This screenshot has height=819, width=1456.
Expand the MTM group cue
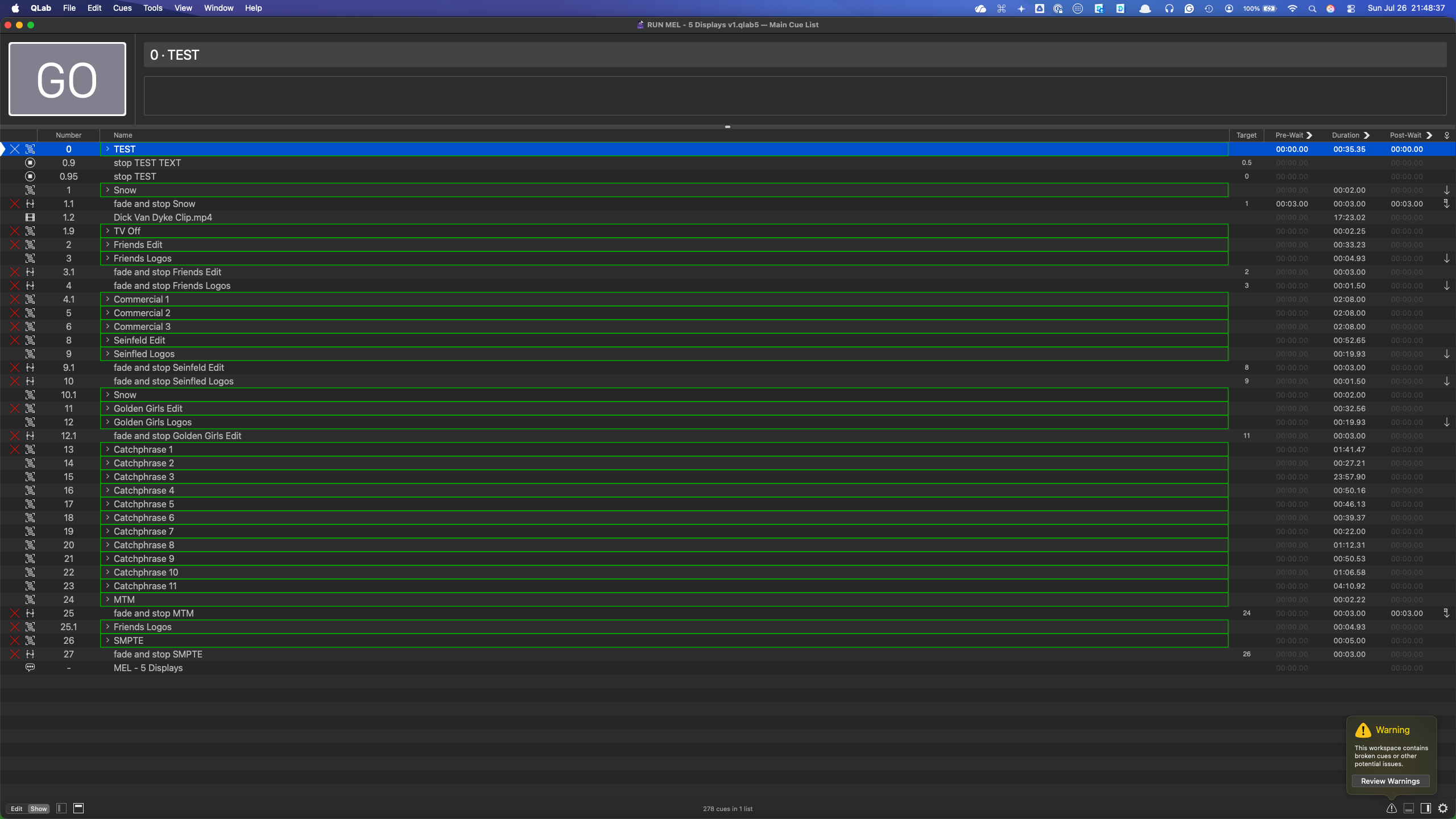click(107, 599)
